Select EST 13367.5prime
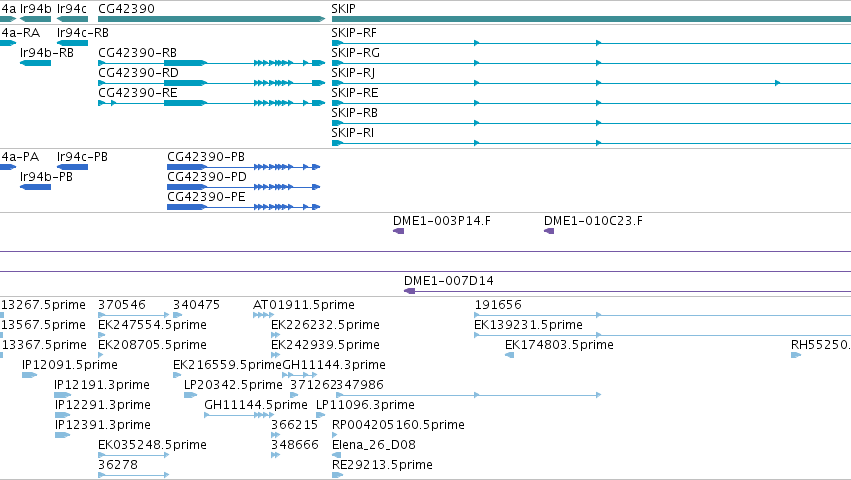Viewport: 851px width, 480px height. click(2, 355)
